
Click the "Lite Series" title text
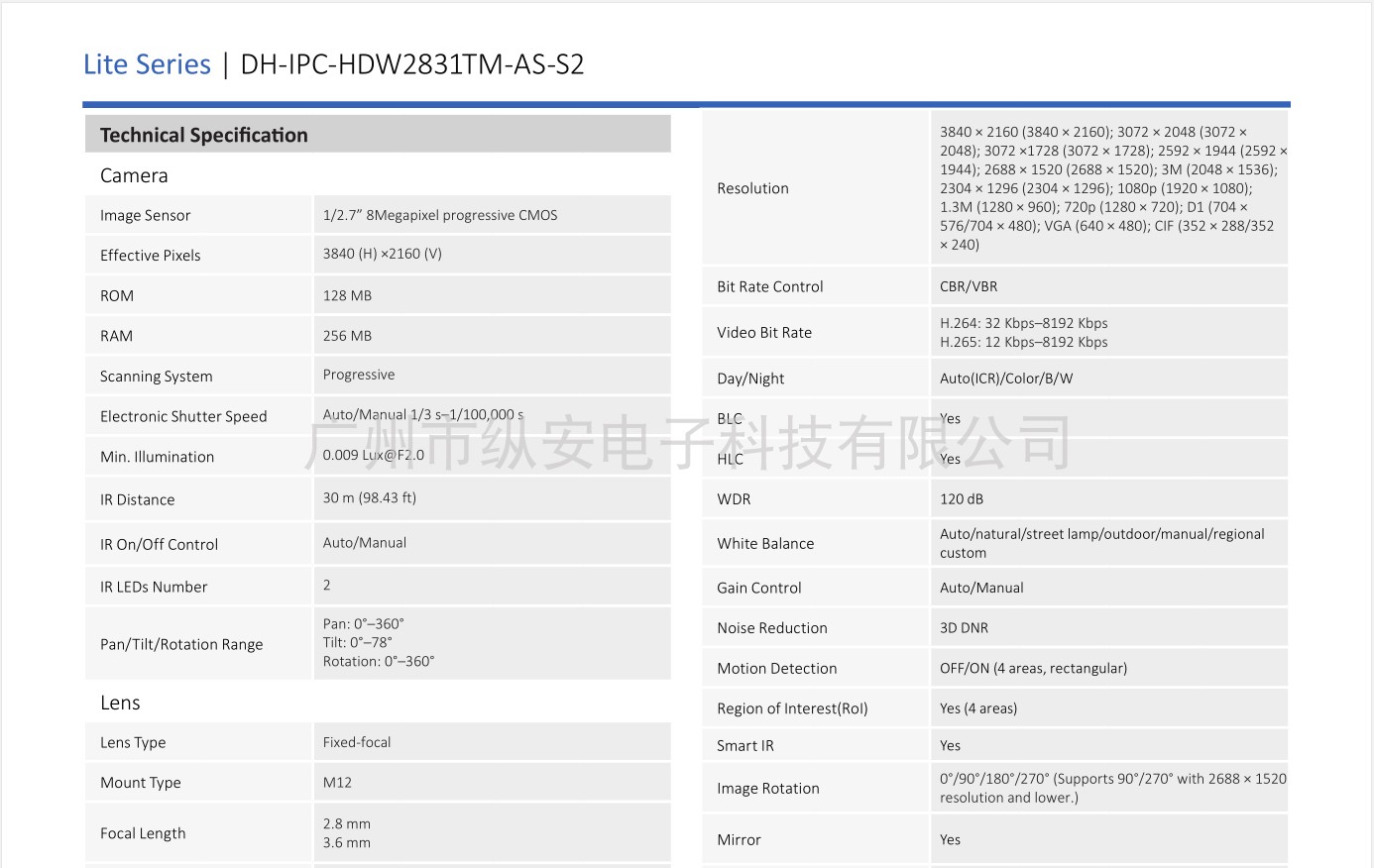[x=147, y=64]
